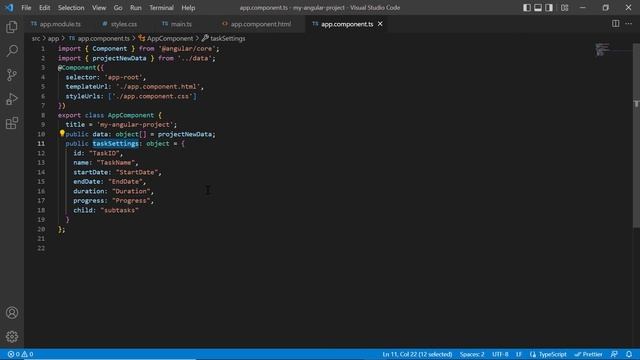The width and height of the screenshot is (640, 360).
Task: Open the editor More Actions ellipsis
Action: (629, 24)
